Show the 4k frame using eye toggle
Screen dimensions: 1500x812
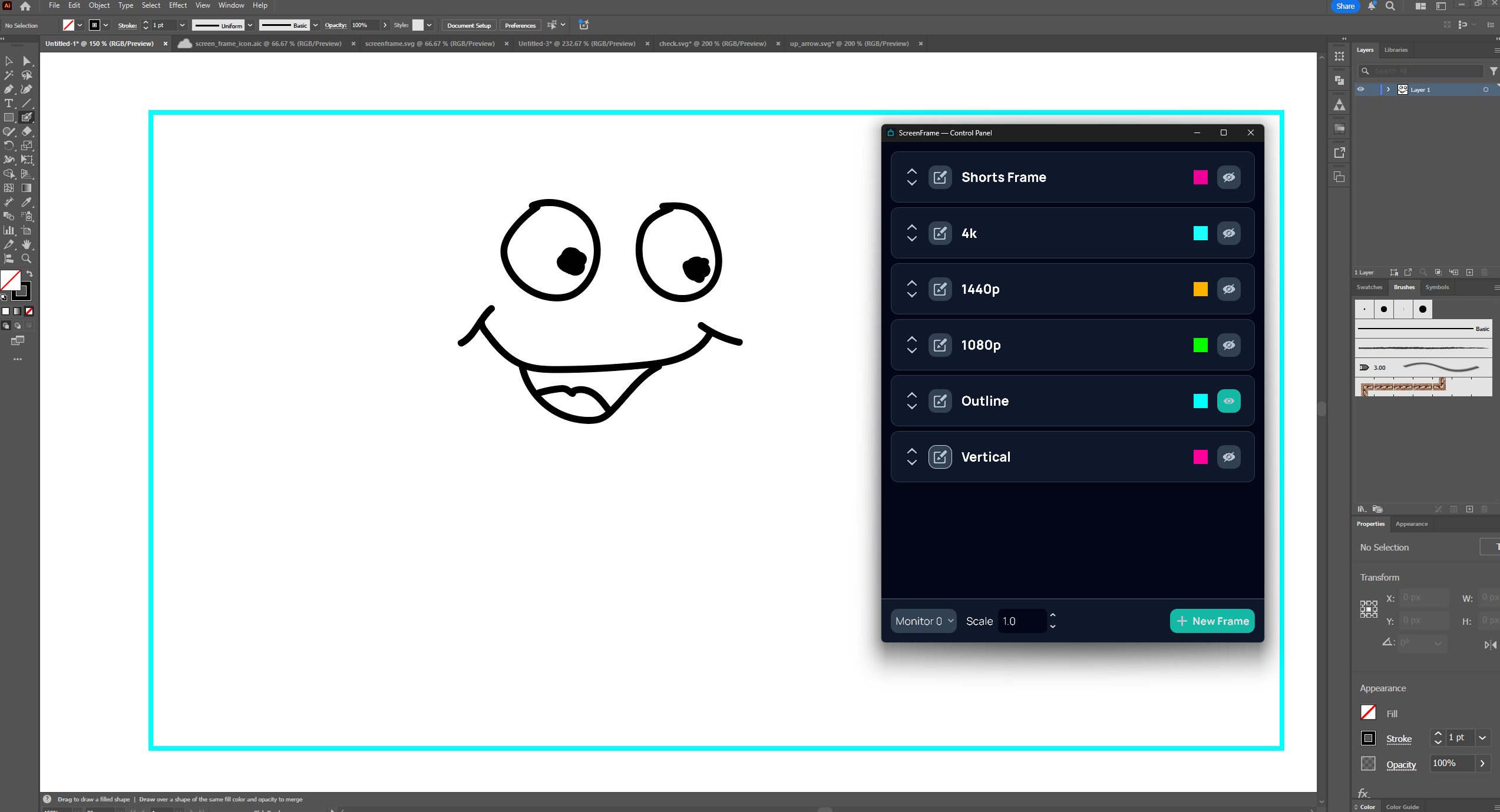tap(1228, 233)
